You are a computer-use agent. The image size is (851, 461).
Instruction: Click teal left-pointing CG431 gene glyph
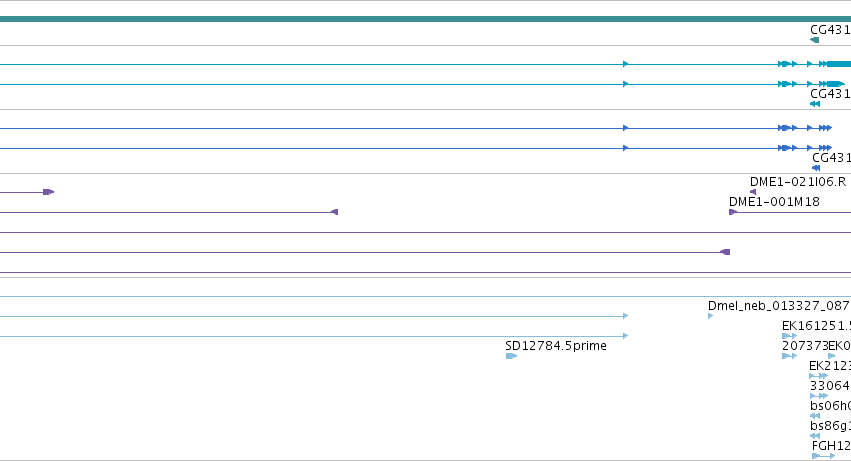point(814,40)
